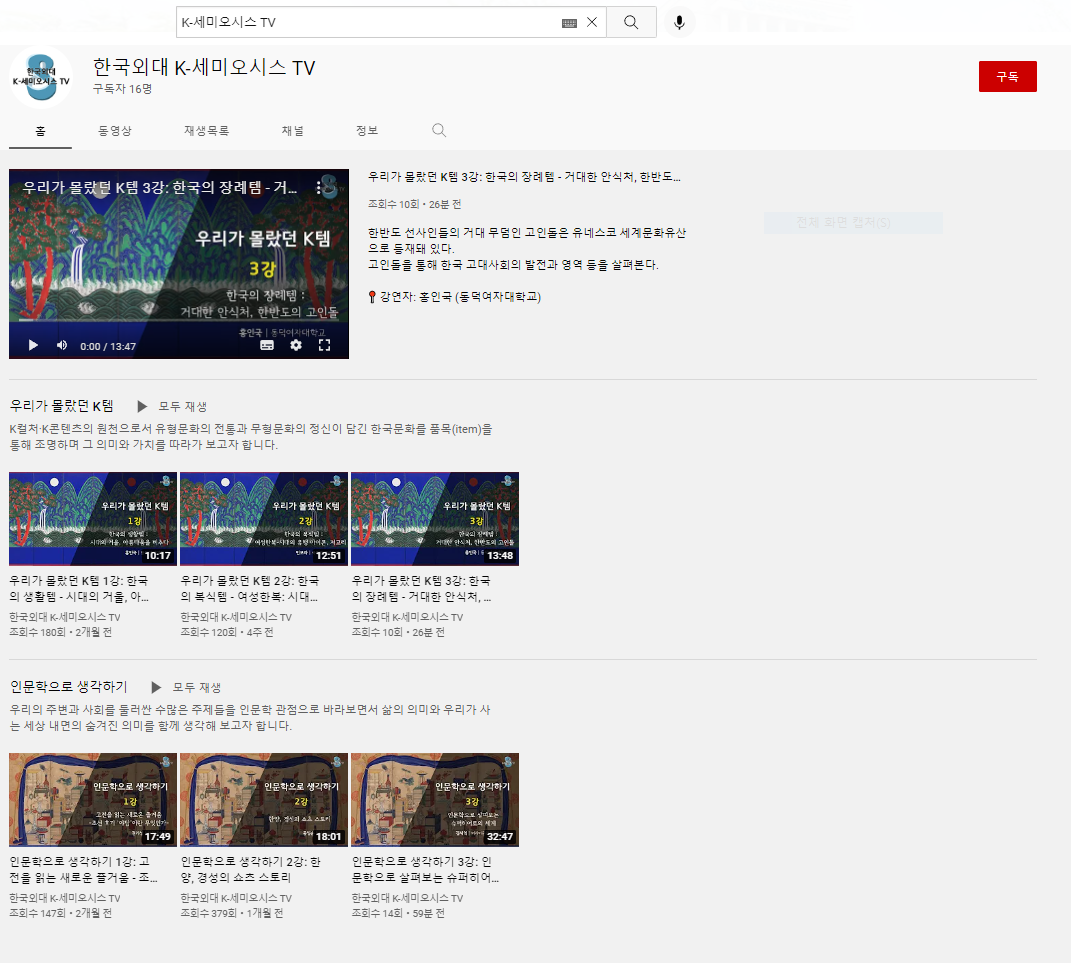This screenshot has height=963, width=1071.
Task: Toggle subtitles on the featured video
Action: pos(267,346)
